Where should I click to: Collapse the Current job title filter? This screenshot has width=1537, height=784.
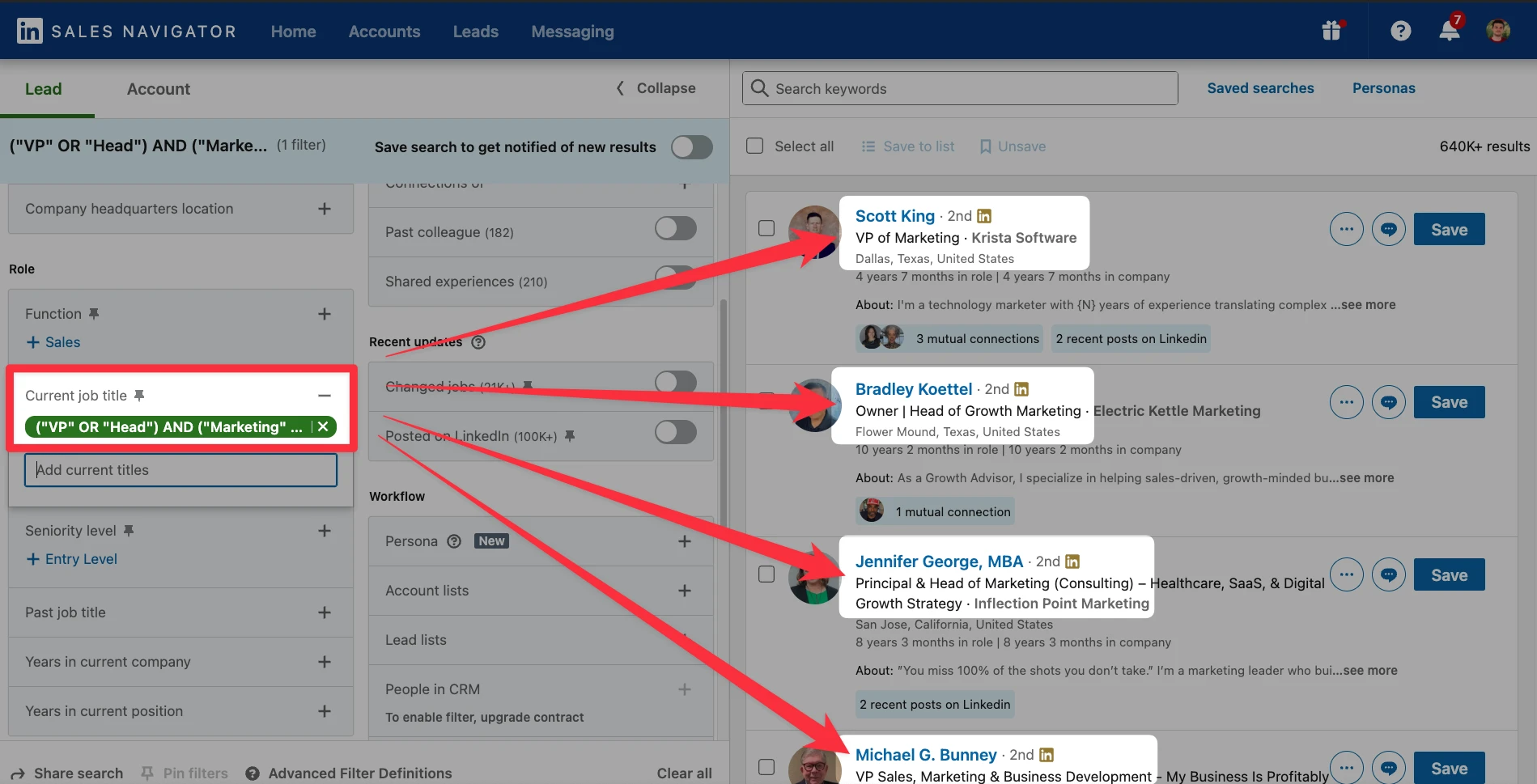click(325, 396)
